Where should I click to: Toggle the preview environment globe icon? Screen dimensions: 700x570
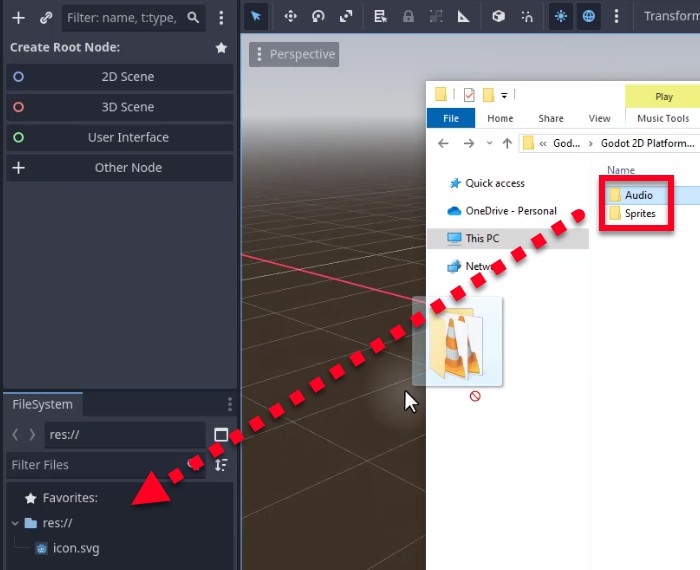588,17
